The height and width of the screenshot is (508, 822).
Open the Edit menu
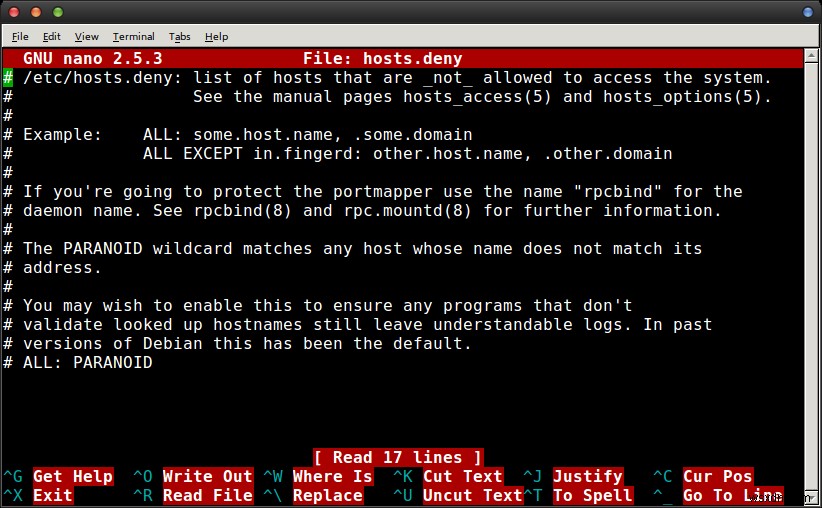coord(51,37)
